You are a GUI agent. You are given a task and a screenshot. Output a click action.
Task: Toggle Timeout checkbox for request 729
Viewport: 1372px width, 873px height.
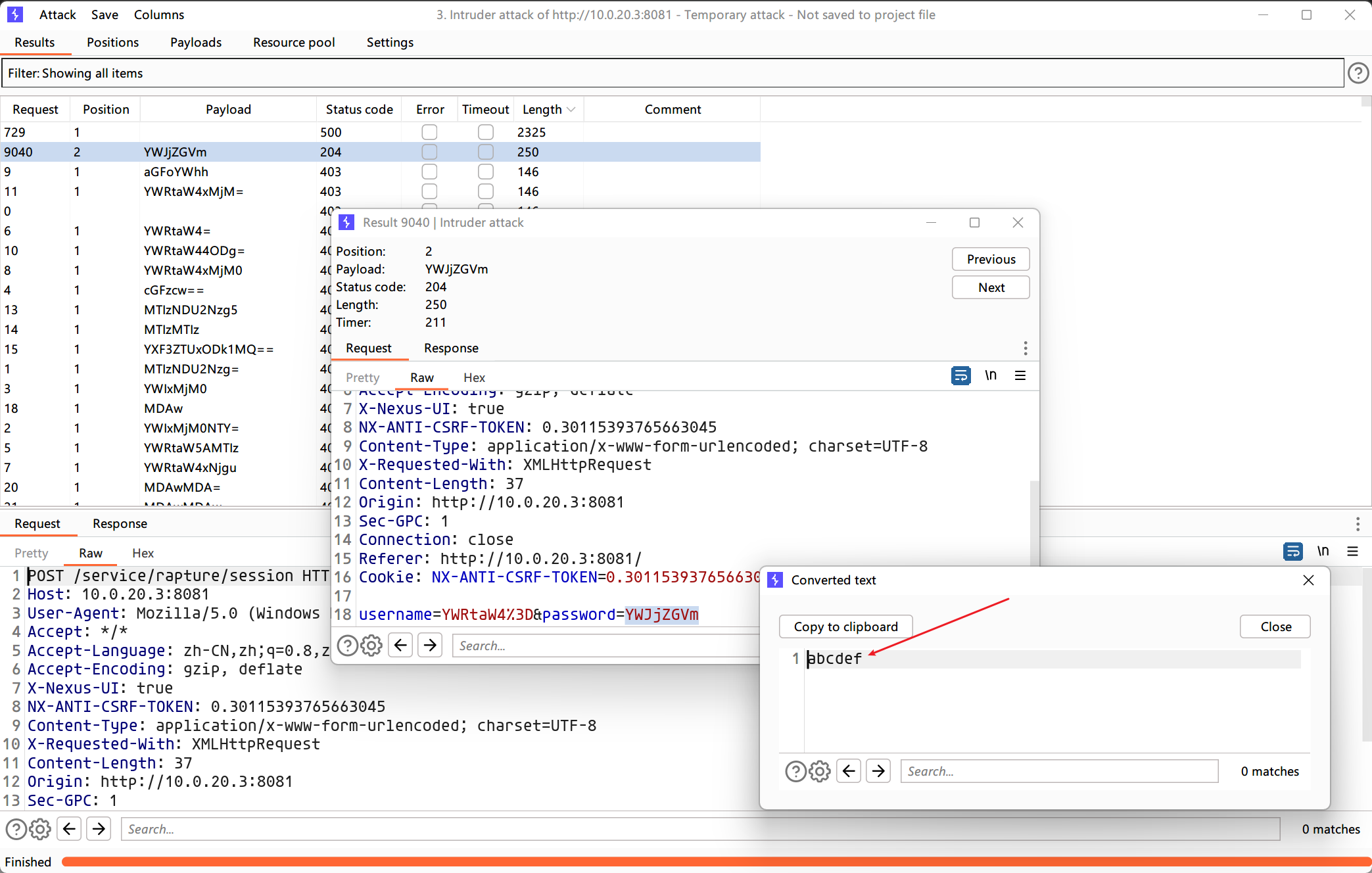click(485, 132)
